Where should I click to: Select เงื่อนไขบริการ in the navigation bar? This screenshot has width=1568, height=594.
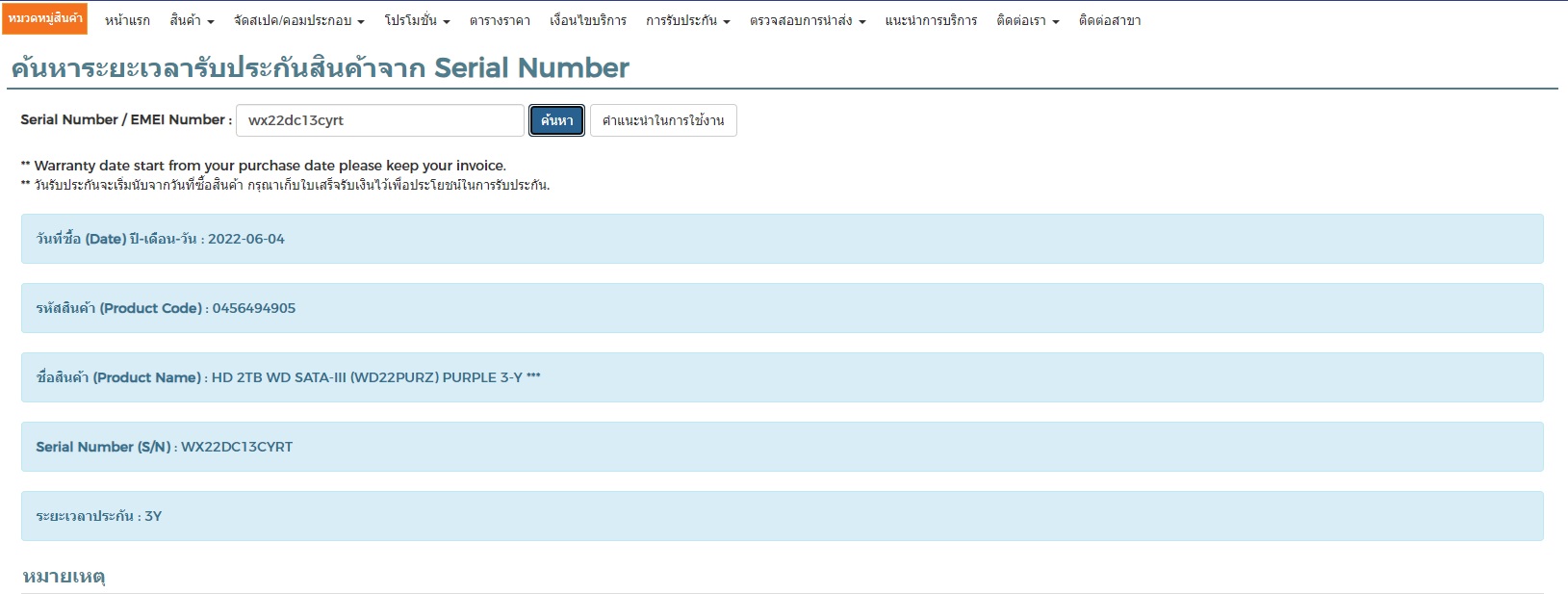coord(587,20)
